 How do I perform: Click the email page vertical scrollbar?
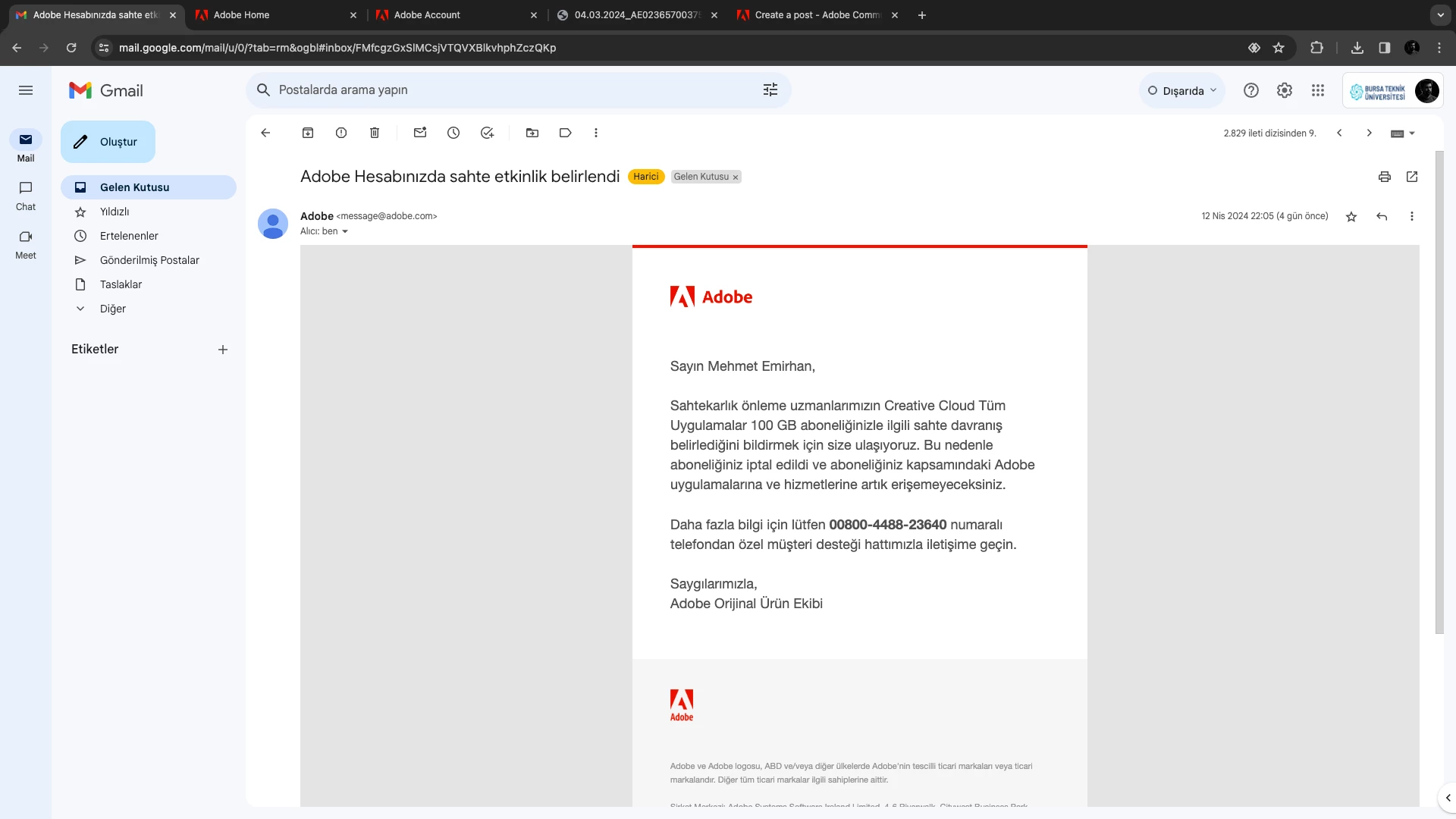pos(1439,392)
